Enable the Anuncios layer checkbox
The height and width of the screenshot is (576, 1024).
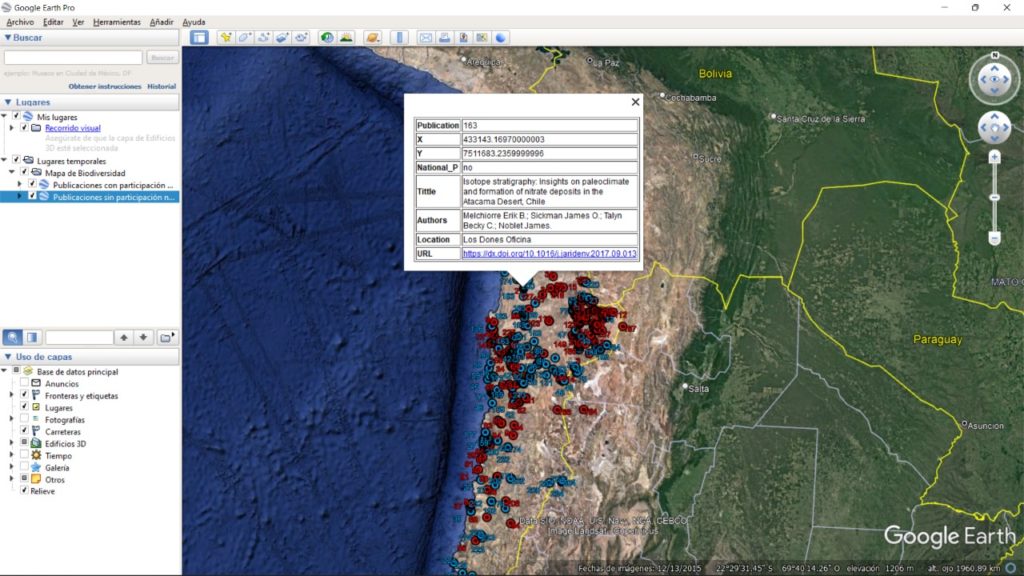pyautogui.click(x=24, y=383)
